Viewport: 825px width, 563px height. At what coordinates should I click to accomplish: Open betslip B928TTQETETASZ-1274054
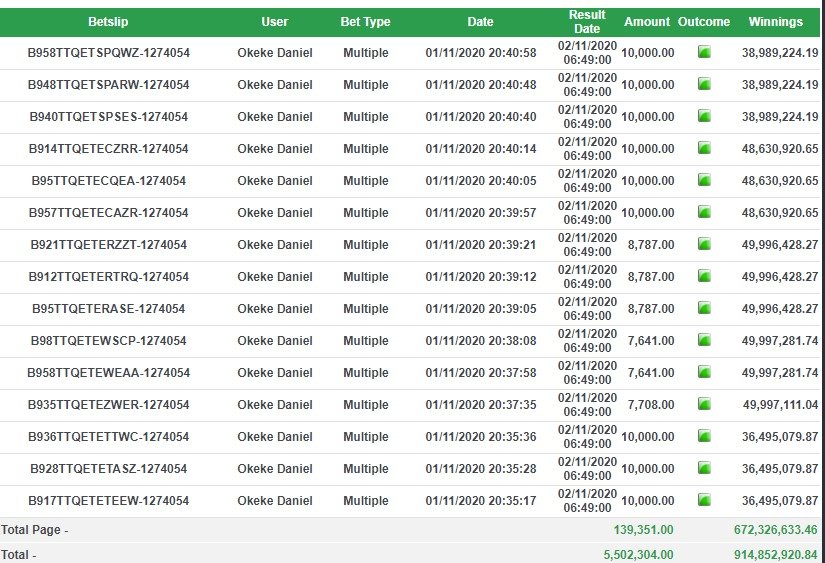[108, 469]
